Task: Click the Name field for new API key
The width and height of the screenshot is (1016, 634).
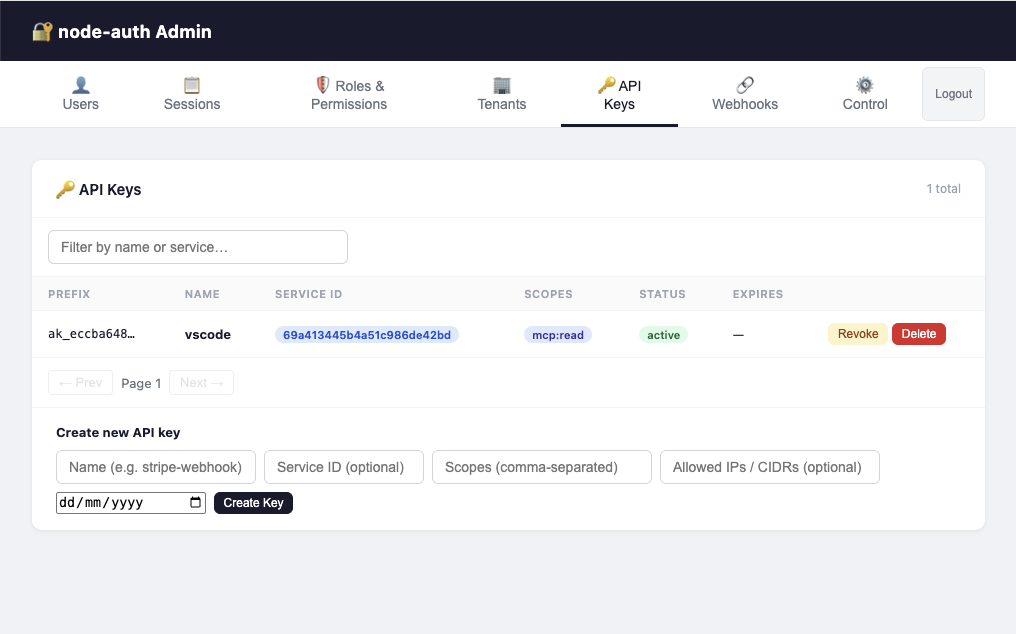Action: 155,466
